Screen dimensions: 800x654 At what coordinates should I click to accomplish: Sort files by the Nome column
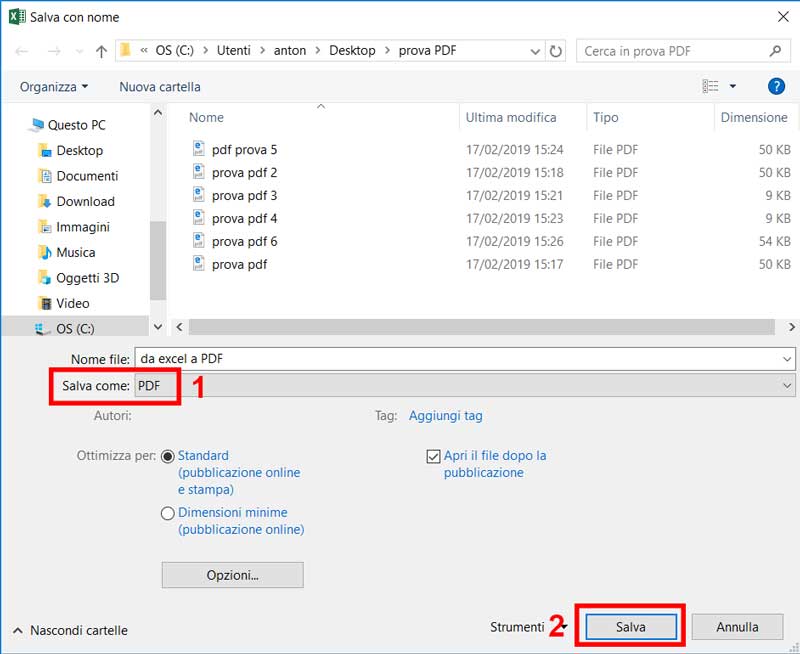pos(206,117)
